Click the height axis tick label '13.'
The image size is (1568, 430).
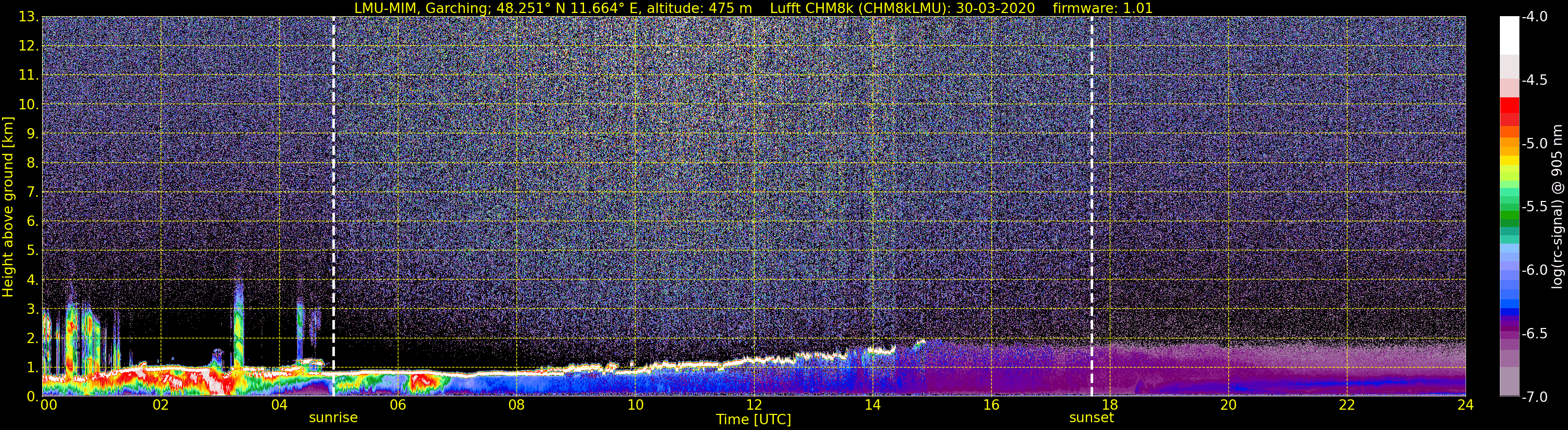29,17
